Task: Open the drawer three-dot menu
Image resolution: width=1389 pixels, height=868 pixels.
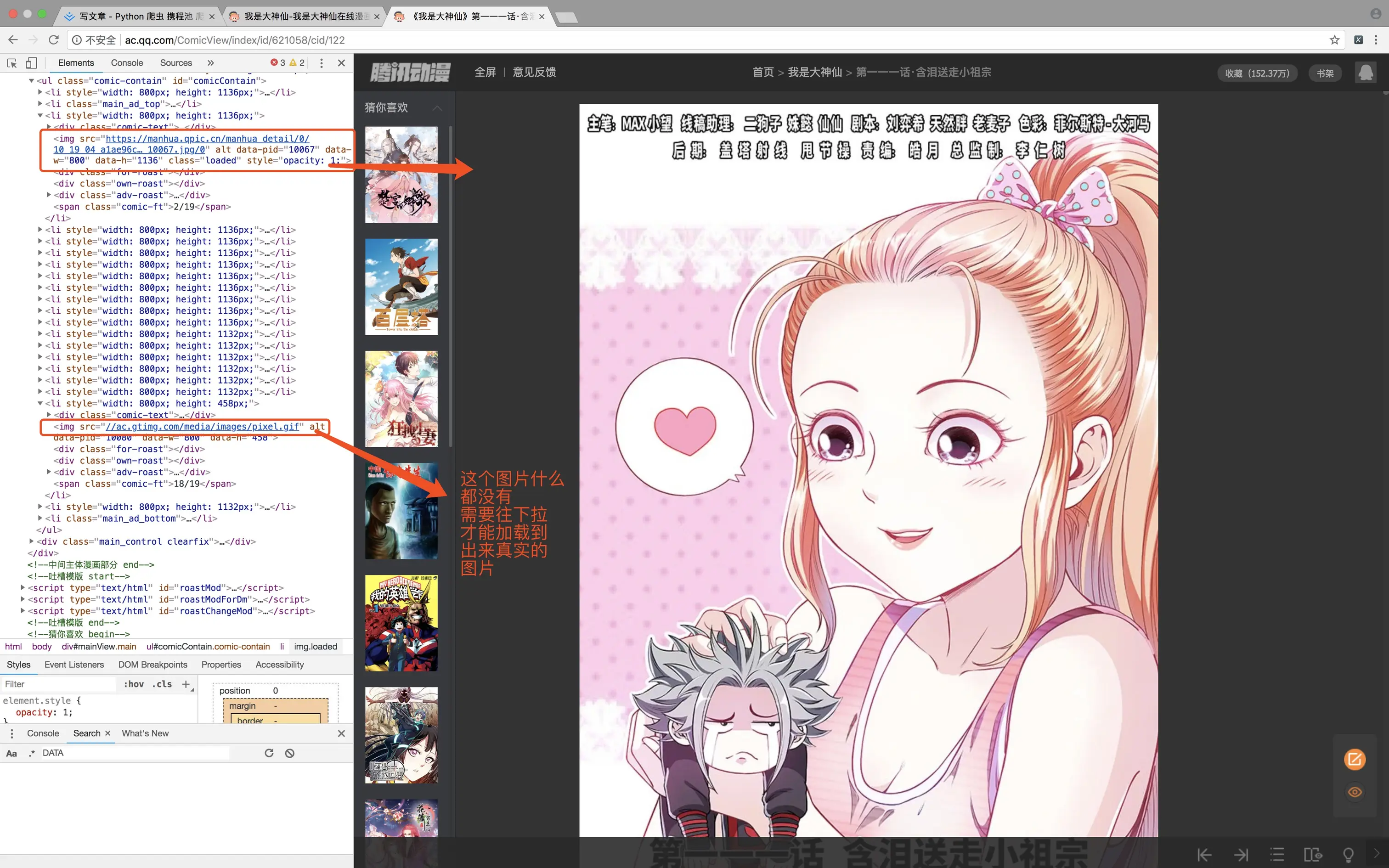Action: 11,733
